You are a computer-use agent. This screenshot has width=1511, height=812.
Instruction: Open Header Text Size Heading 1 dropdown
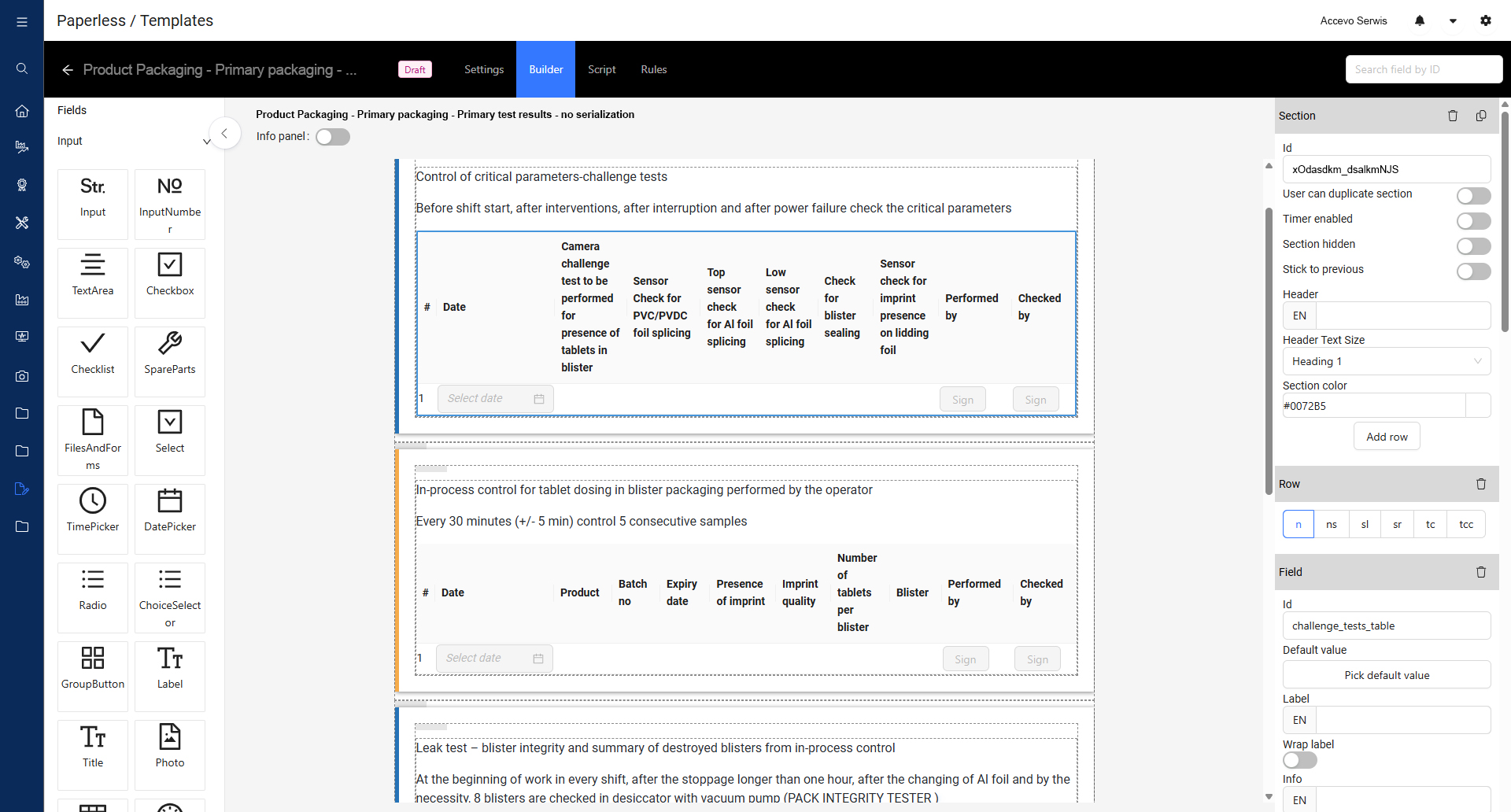pos(1387,361)
